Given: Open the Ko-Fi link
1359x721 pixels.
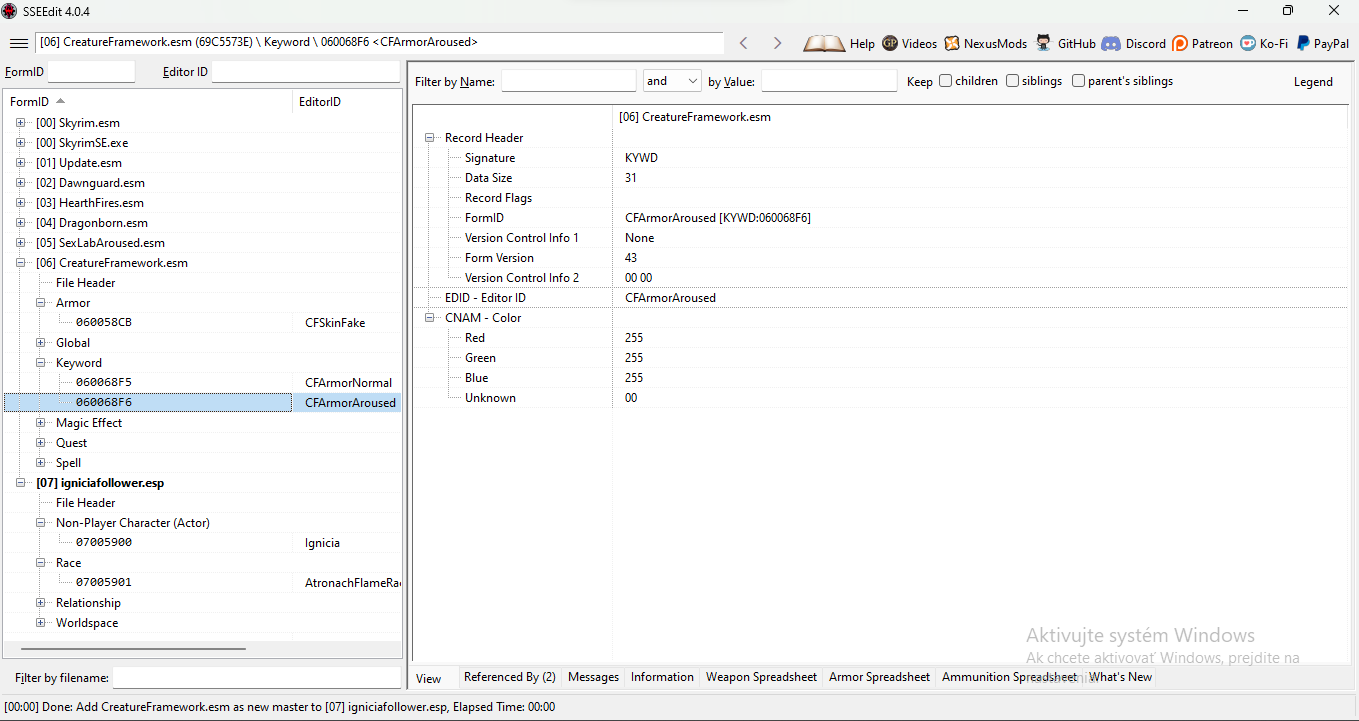Looking at the screenshot, I should [1264, 43].
